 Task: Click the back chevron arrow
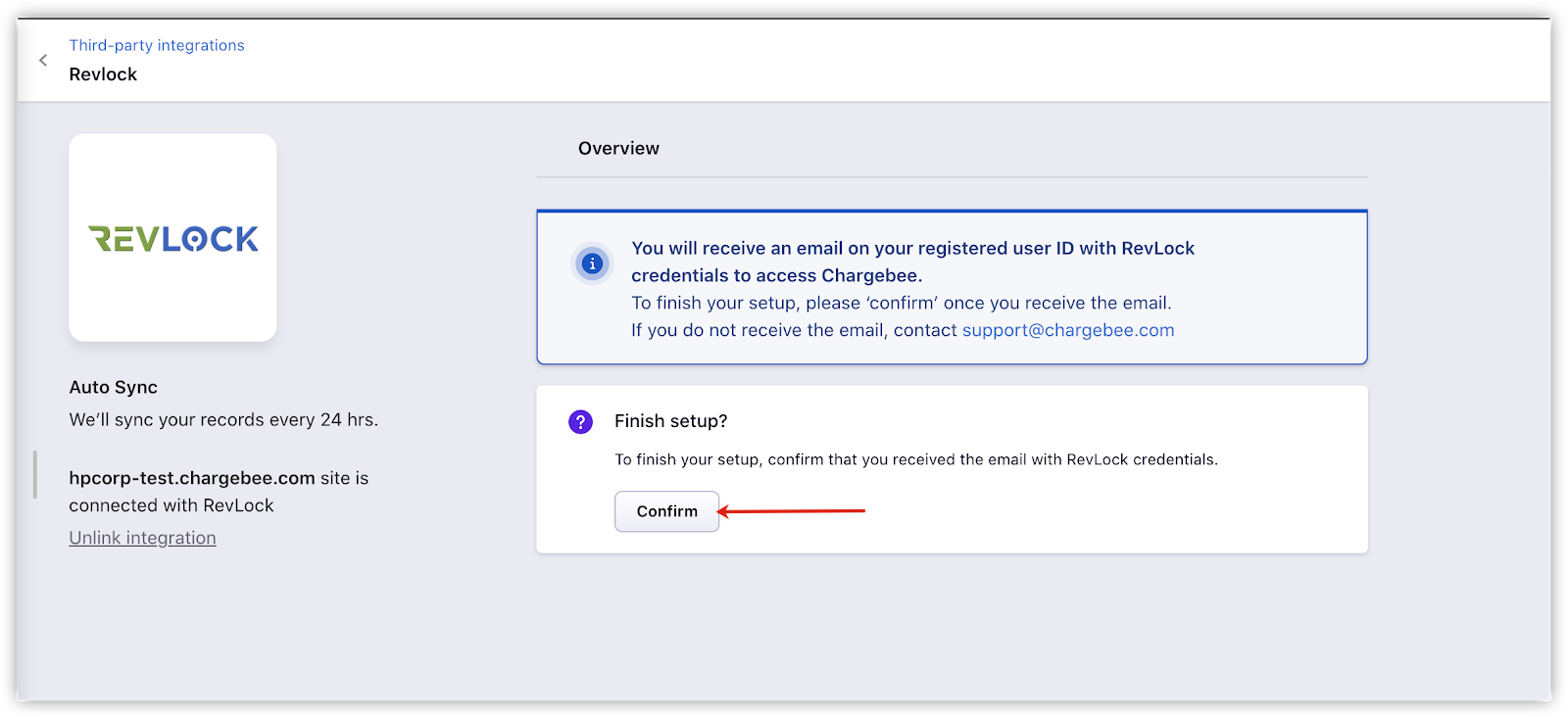tap(43, 60)
